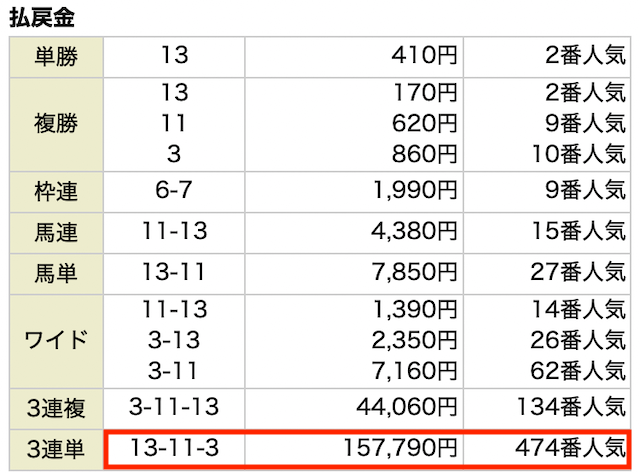
Task: Select the 複勝 row header cell
Action: [x=56, y=124]
